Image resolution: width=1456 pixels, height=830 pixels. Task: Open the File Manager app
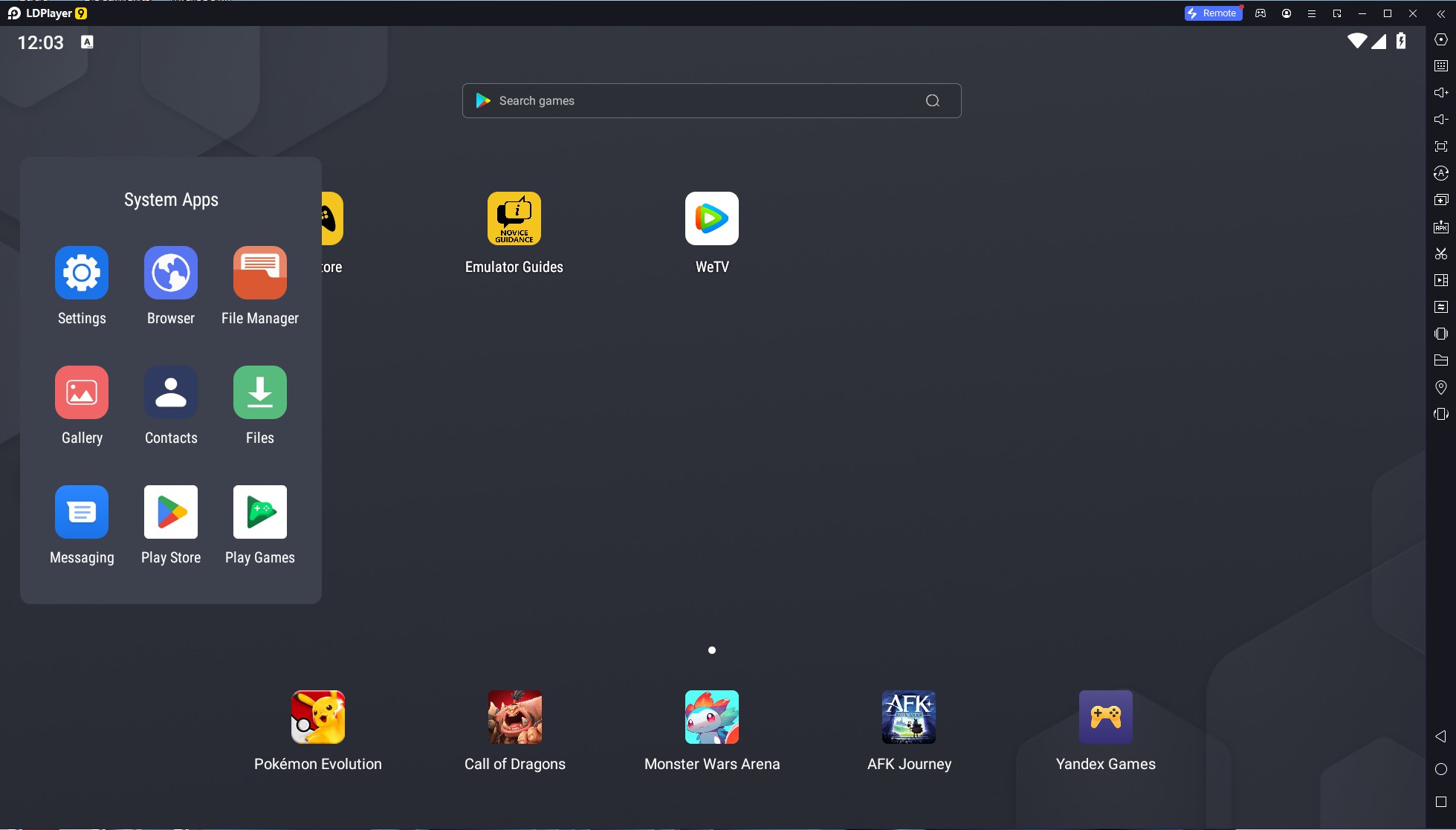tap(260, 273)
